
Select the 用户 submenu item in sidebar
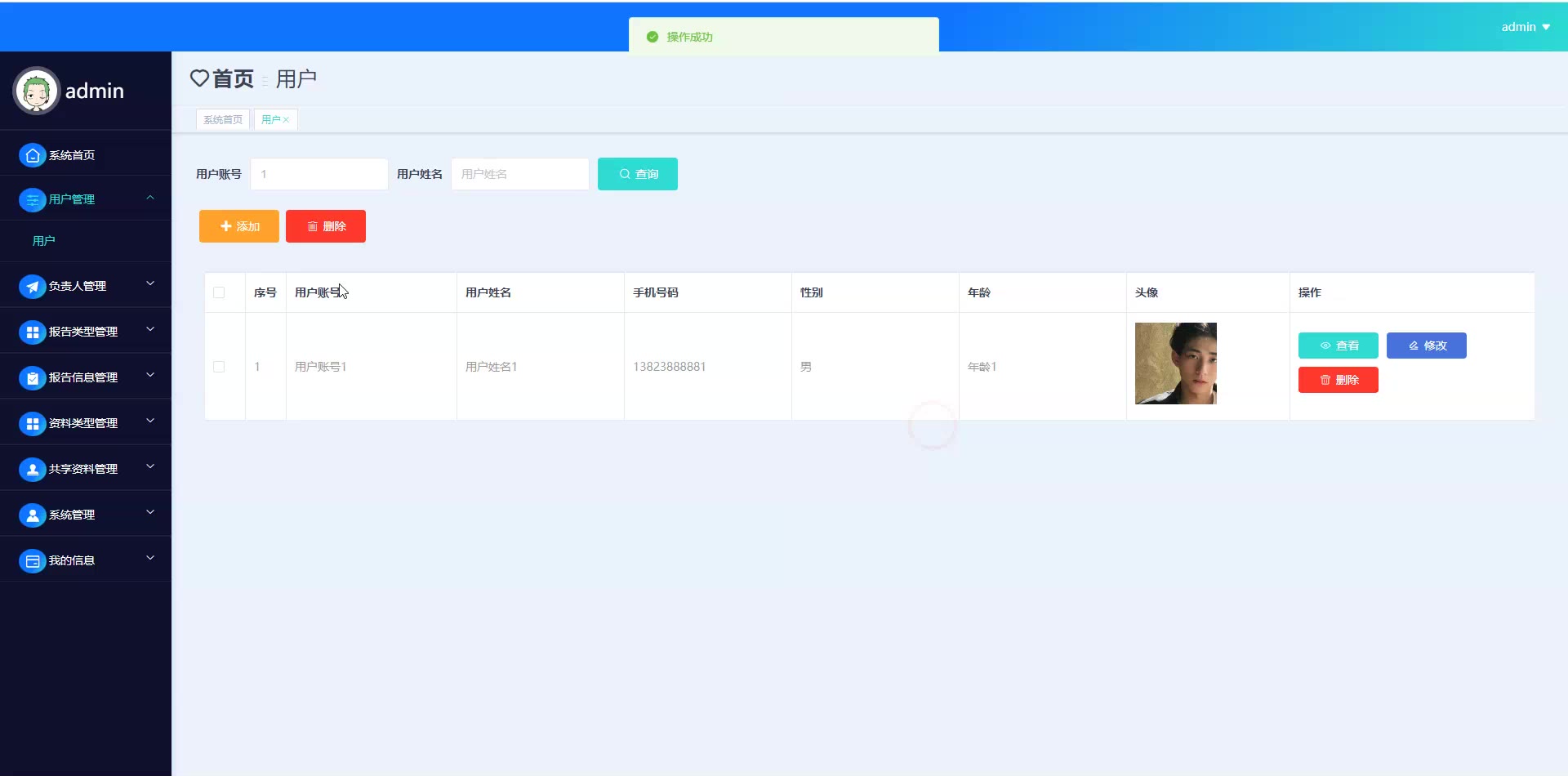pyautogui.click(x=44, y=241)
